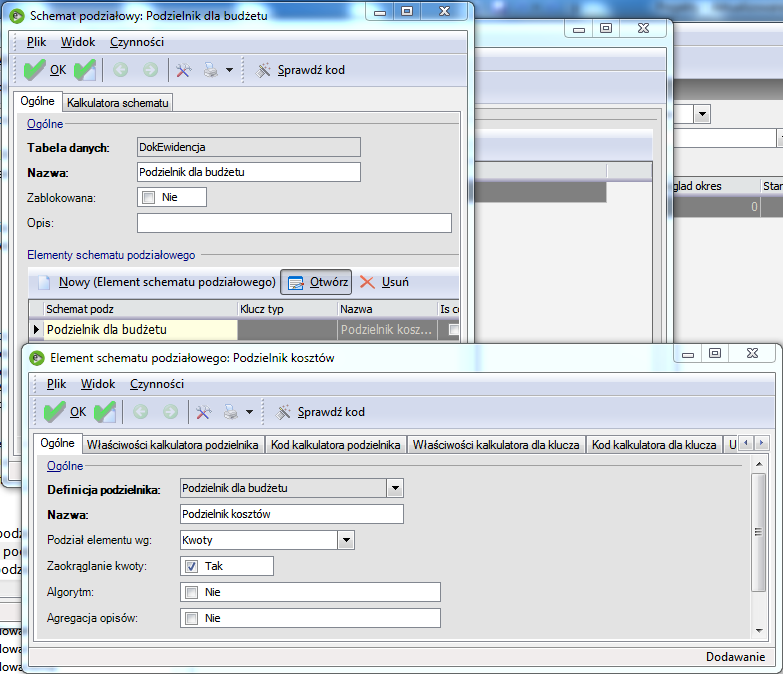Click Usuń button with red X

click(384, 282)
